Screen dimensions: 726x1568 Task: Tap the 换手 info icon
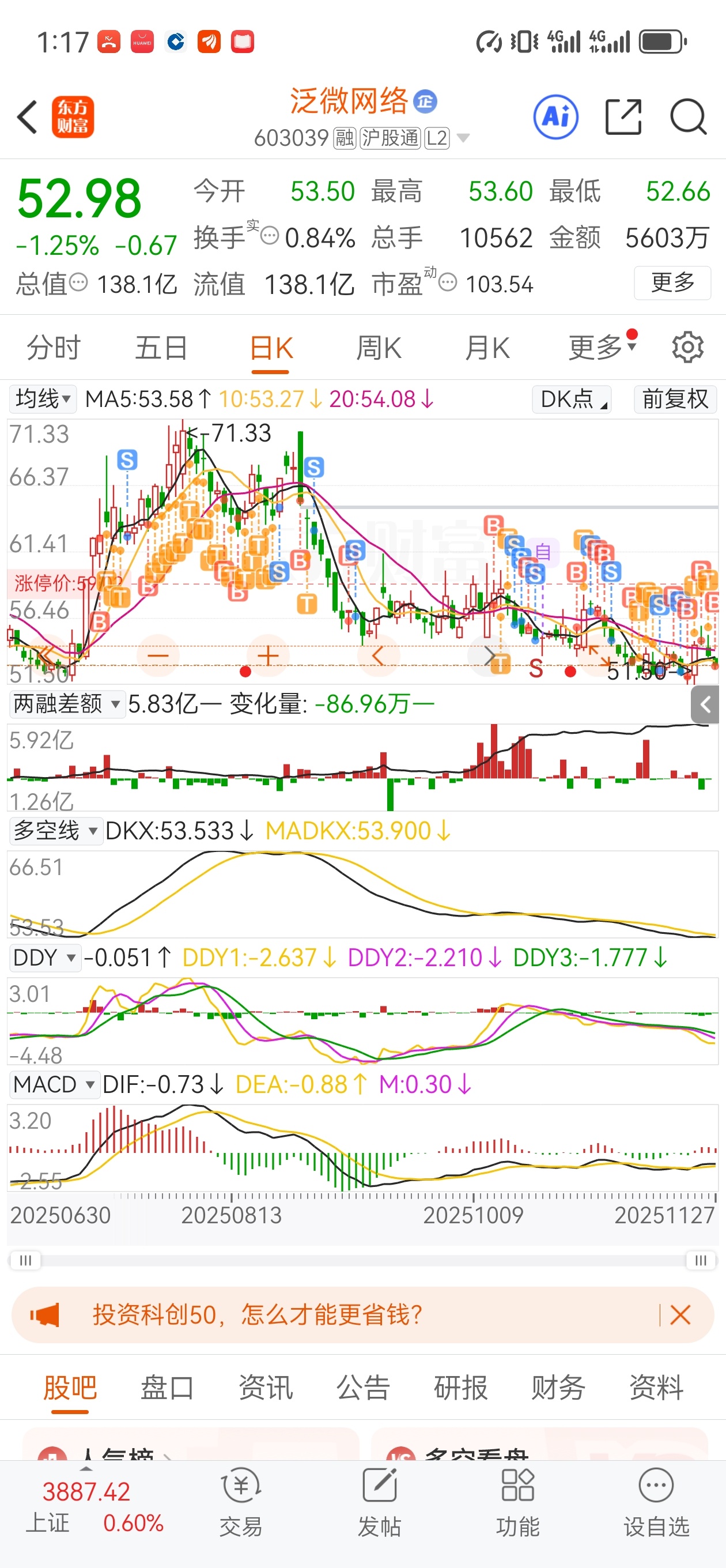[270, 235]
